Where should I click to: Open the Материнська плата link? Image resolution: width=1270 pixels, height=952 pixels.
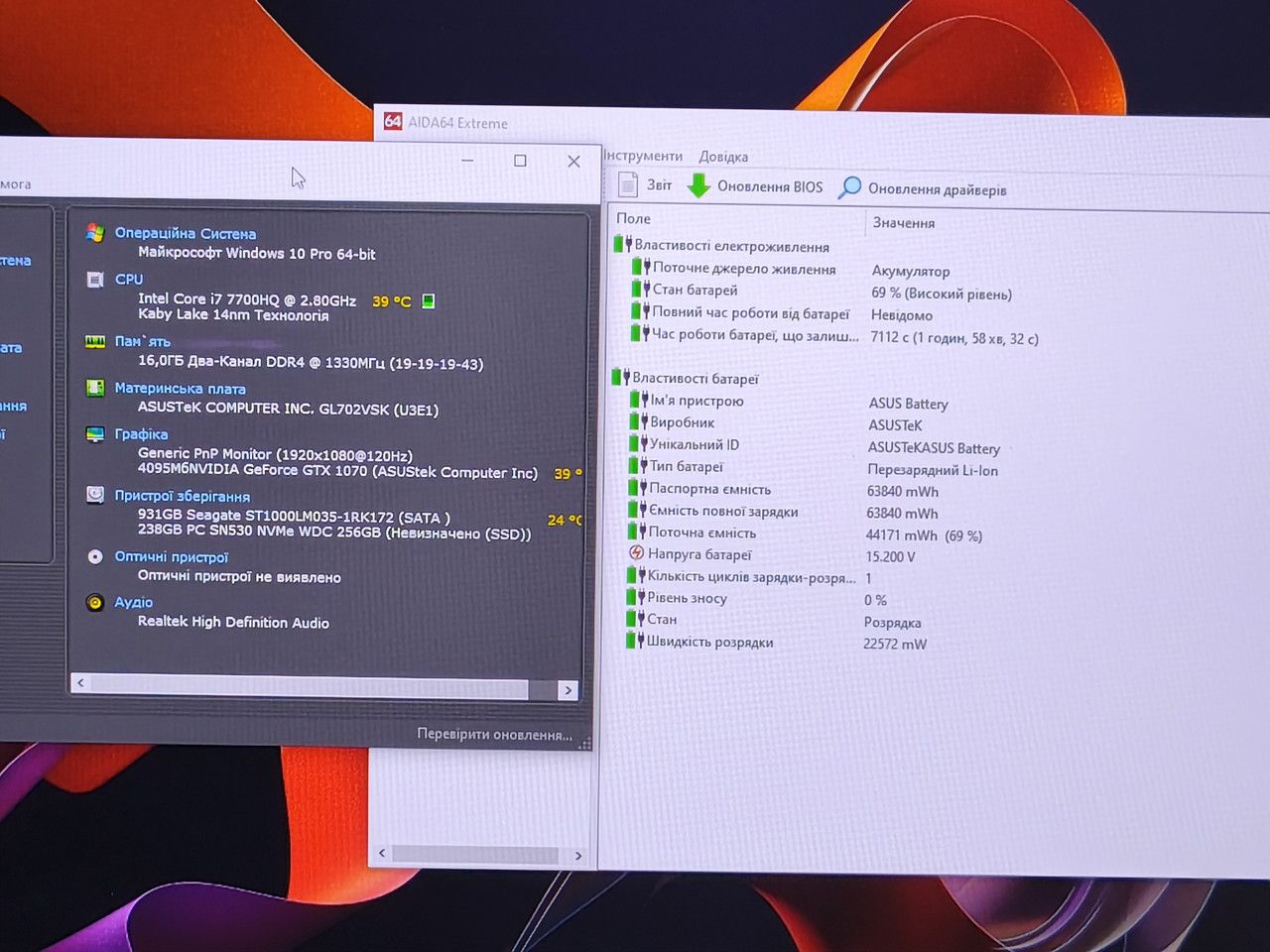[180, 389]
